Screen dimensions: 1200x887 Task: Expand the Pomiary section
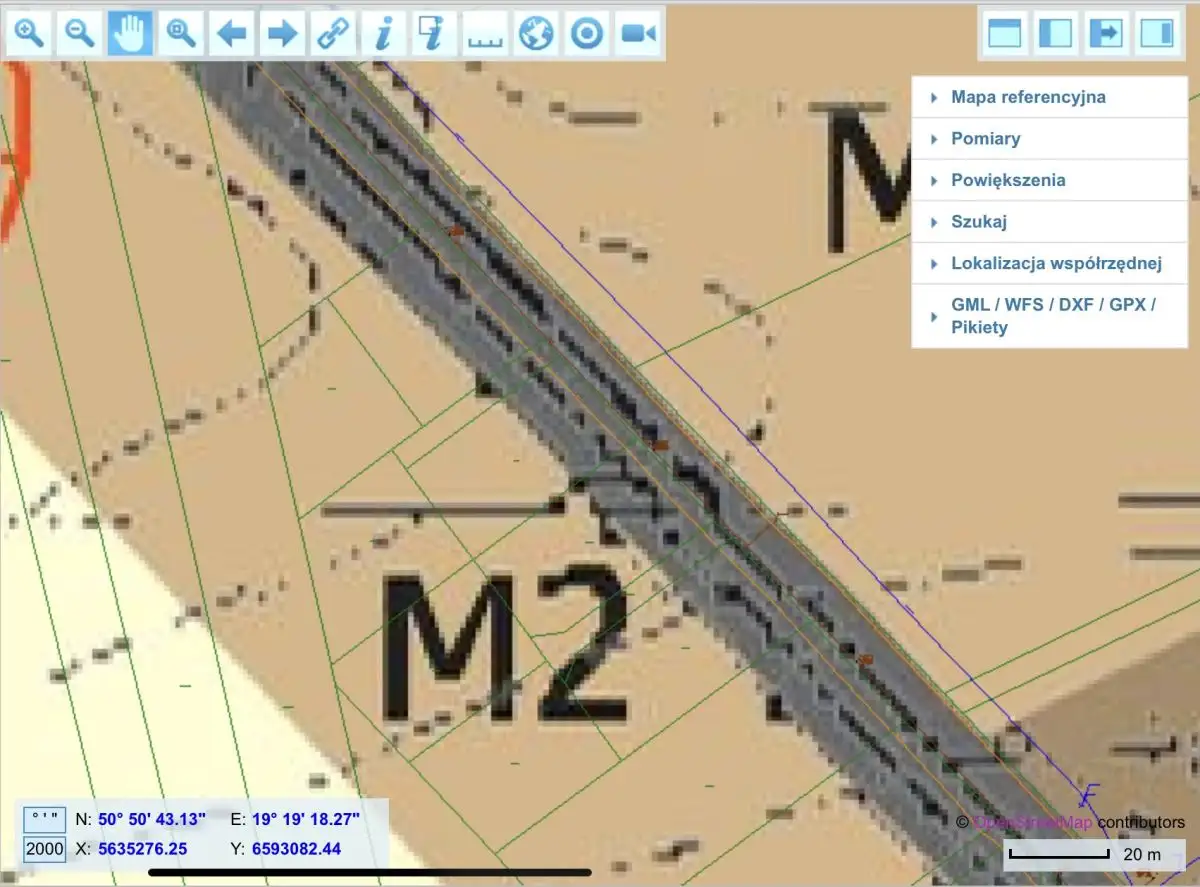[985, 138]
